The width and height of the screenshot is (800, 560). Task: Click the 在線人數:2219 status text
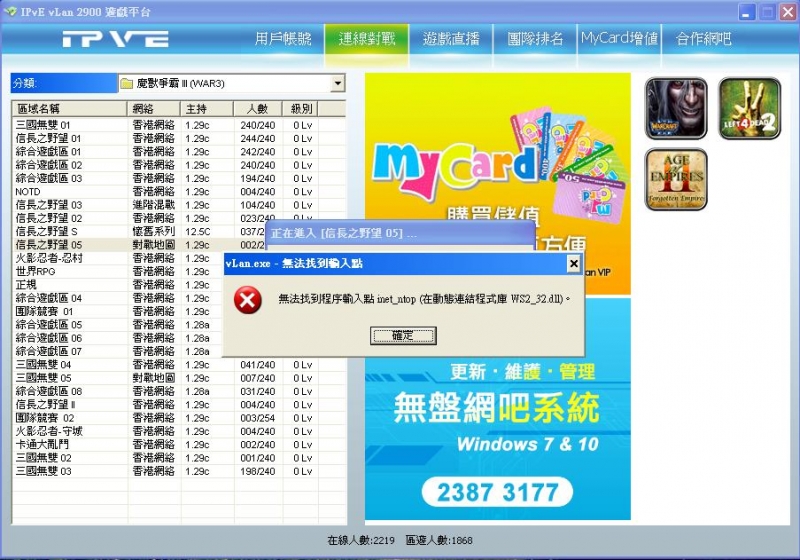[361, 540]
